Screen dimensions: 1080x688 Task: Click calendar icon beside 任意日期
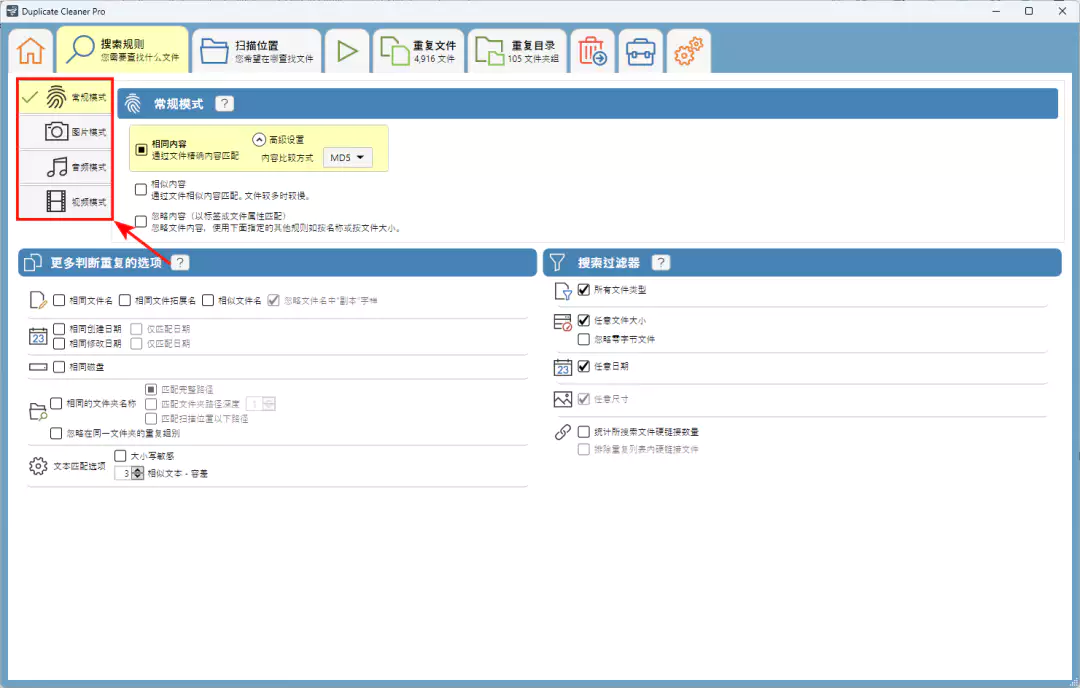pyautogui.click(x=563, y=367)
